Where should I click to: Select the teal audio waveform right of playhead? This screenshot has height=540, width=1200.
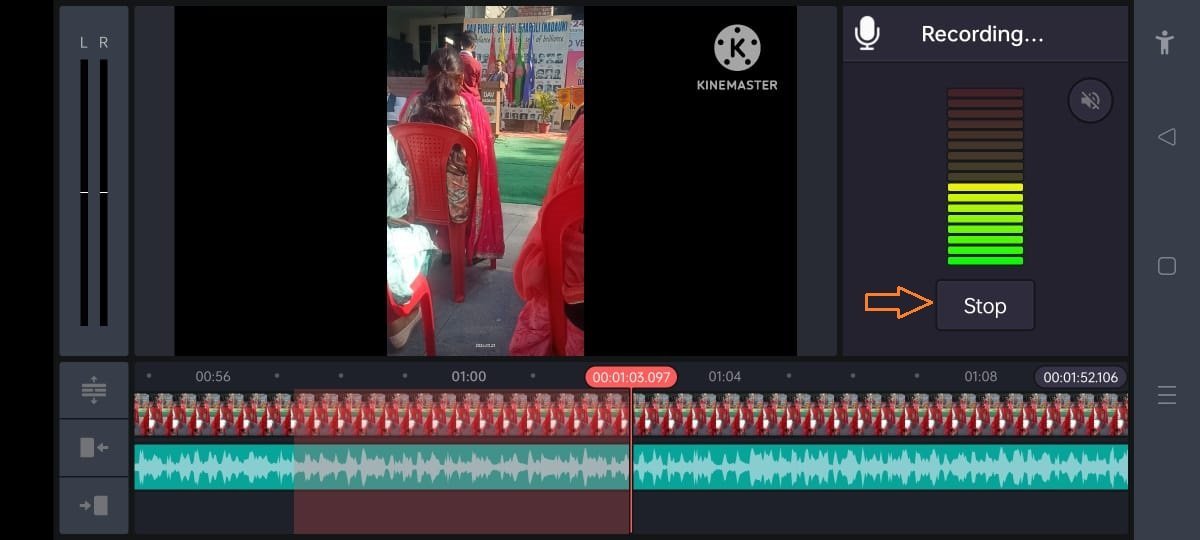pos(880,467)
